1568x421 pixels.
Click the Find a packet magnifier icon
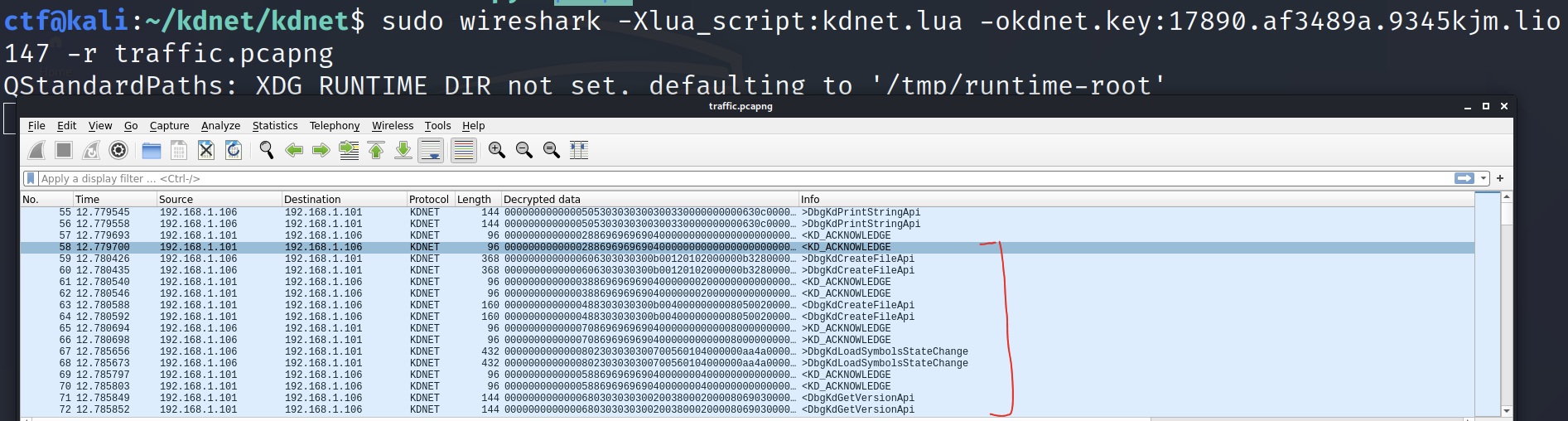tap(267, 150)
